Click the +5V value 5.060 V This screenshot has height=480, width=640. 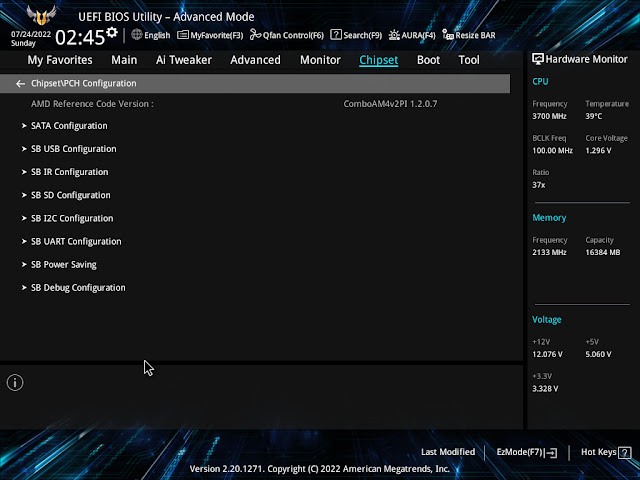coord(598,354)
